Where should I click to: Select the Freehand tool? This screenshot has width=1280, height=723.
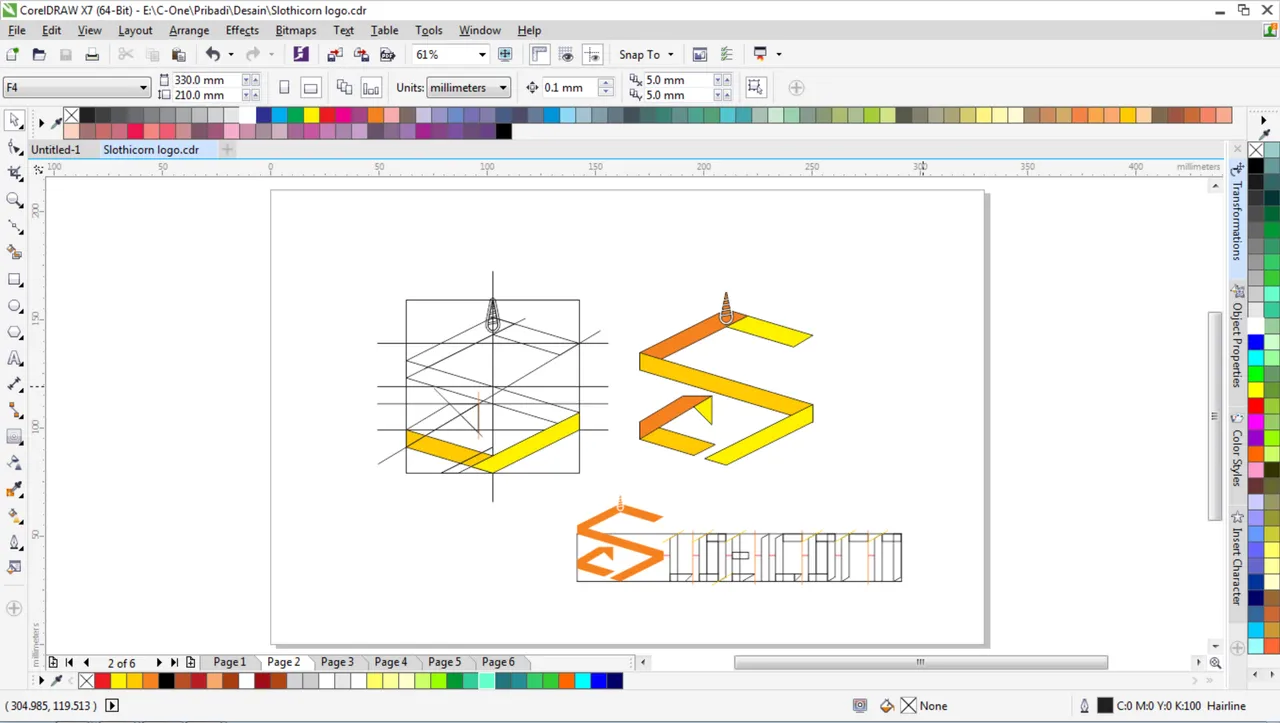click(15, 226)
